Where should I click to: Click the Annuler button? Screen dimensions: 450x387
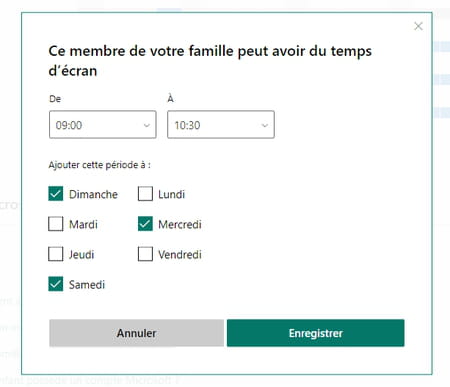tap(136, 333)
